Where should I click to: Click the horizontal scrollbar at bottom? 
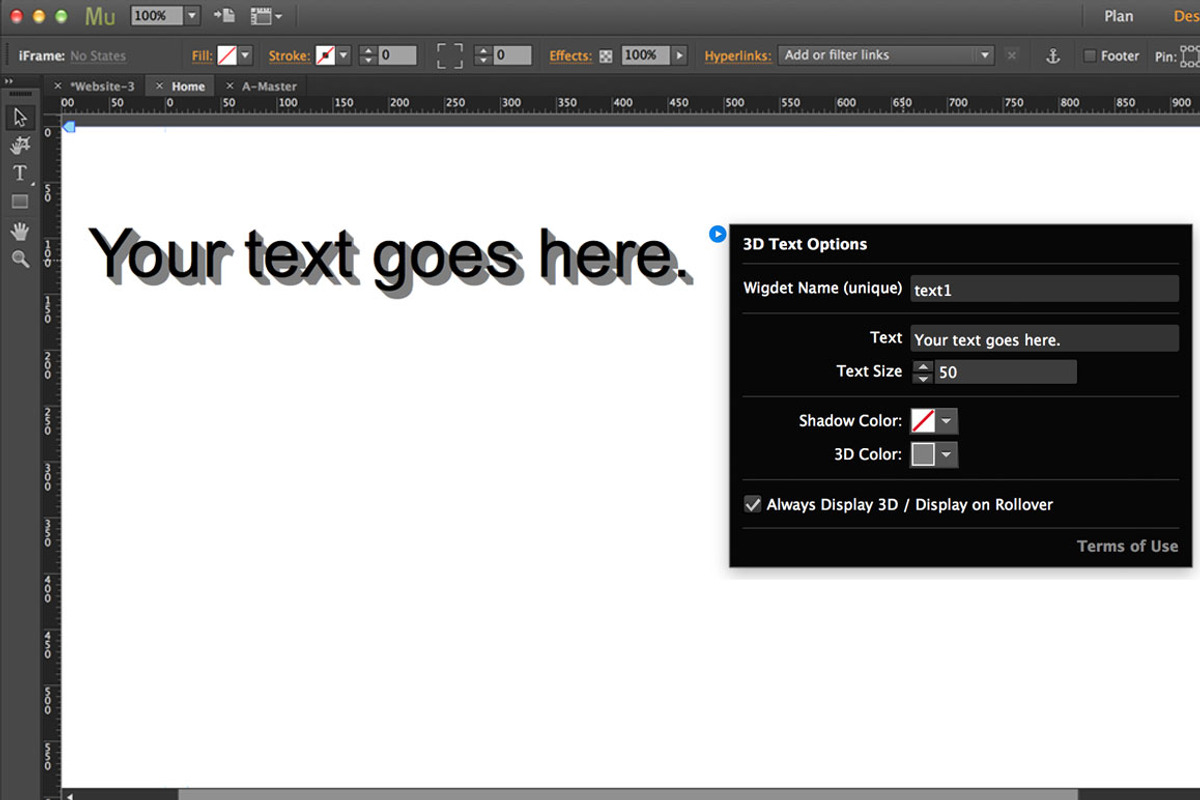click(x=628, y=795)
